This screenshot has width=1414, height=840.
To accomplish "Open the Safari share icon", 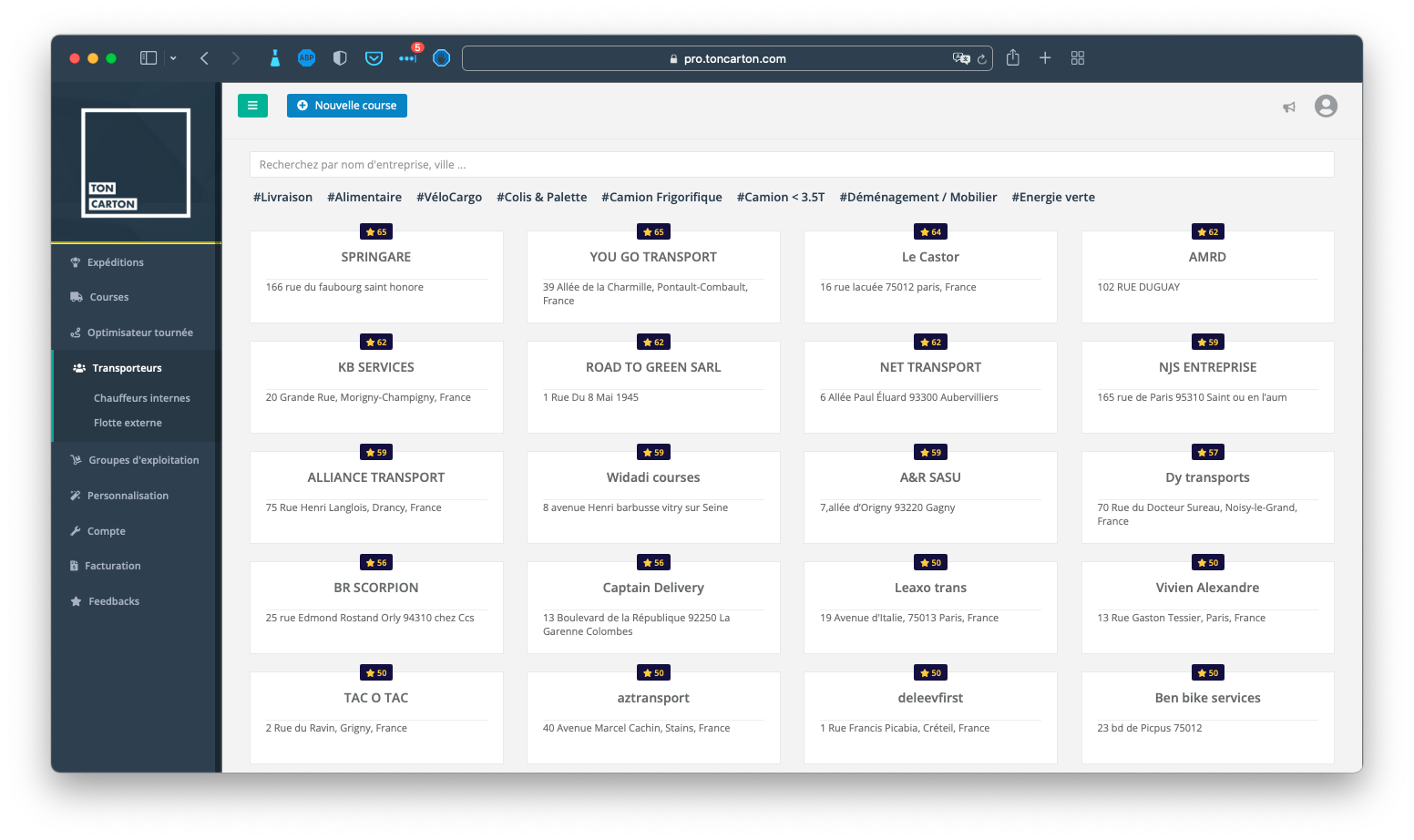I will (x=1012, y=58).
